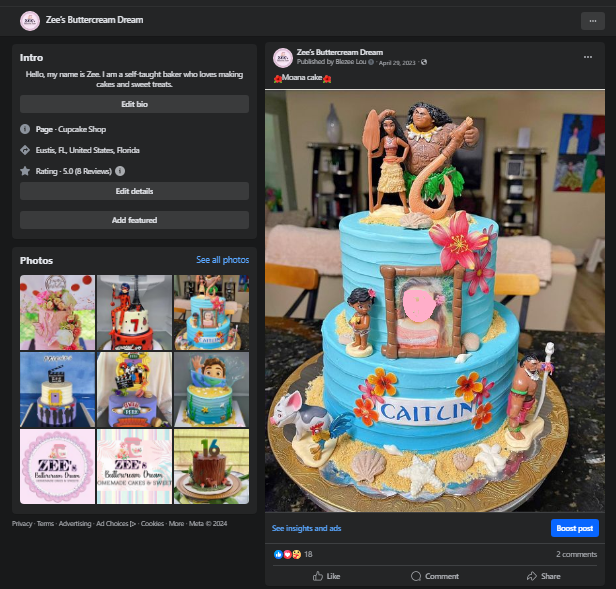The width and height of the screenshot is (616, 589).
Task: Click the public globe audience icon
Action: click(x=424, y=62)
